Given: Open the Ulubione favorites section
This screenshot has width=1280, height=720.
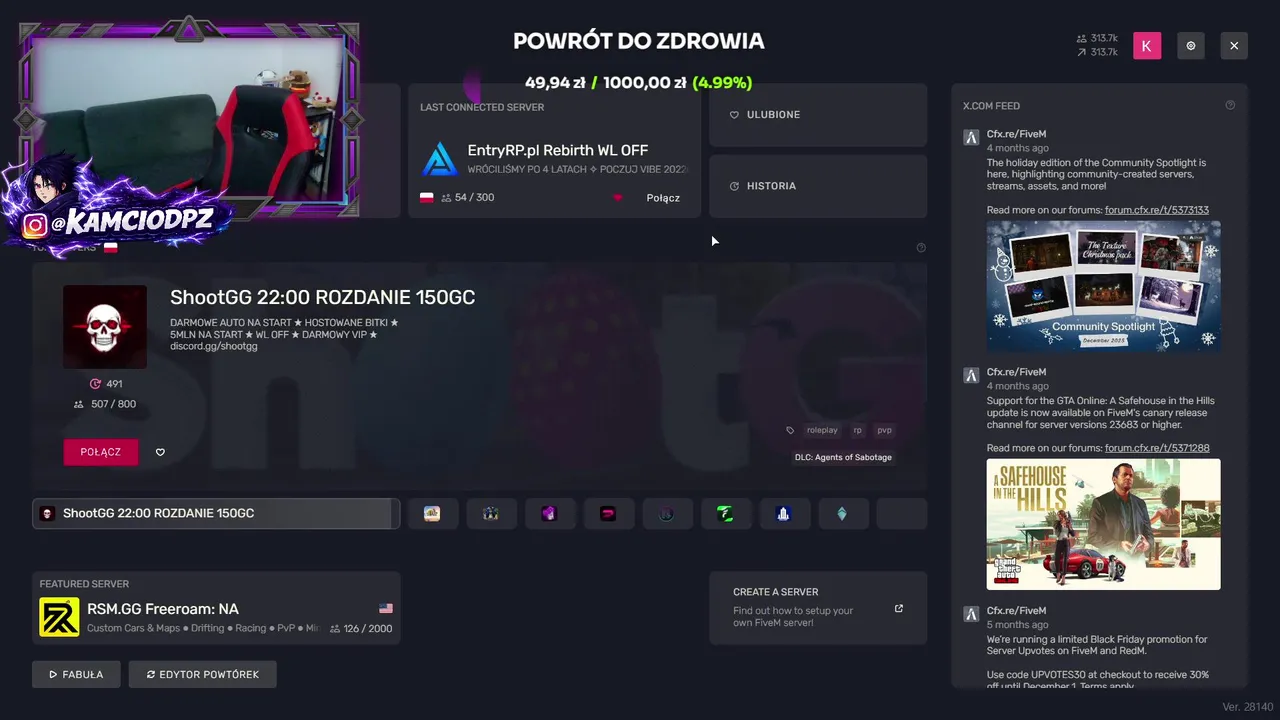Looking at the screenshot, I should [x=818, y=115].
